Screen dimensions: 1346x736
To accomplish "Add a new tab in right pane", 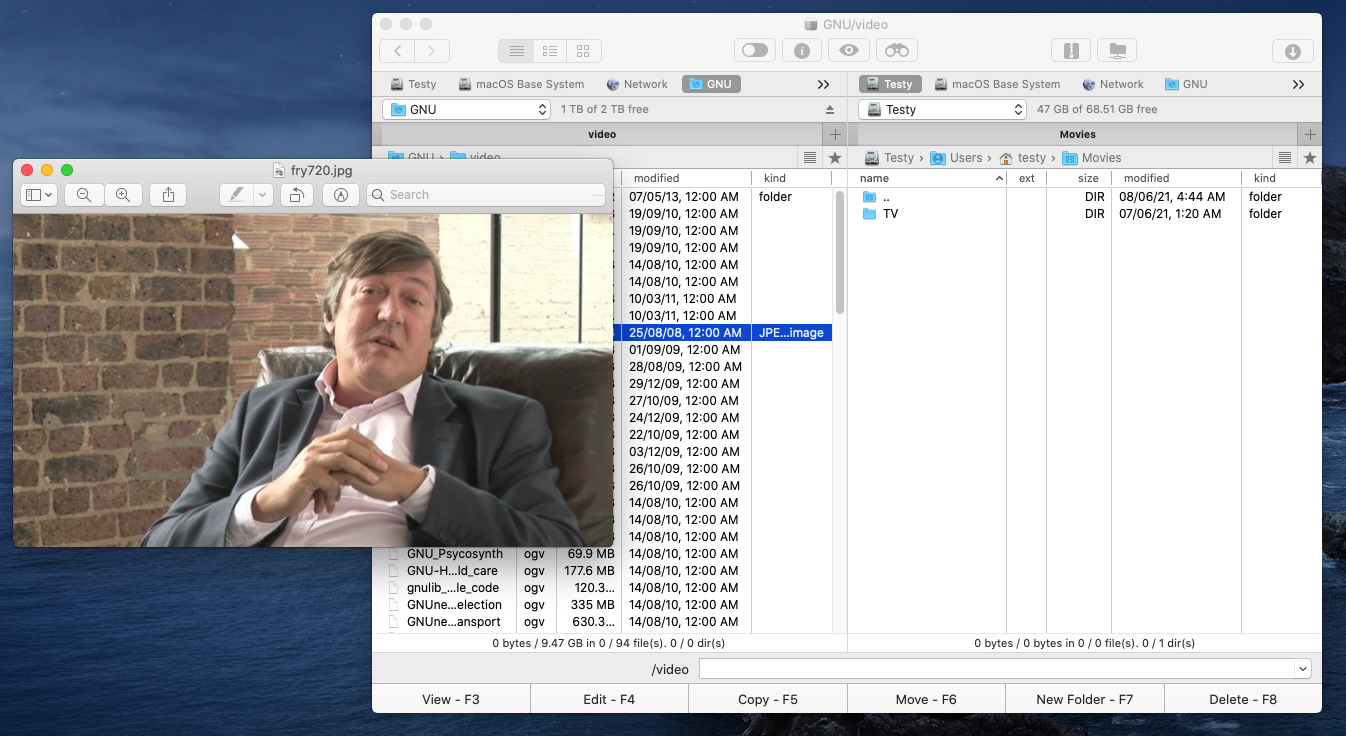I will (x=1310, y=134).
